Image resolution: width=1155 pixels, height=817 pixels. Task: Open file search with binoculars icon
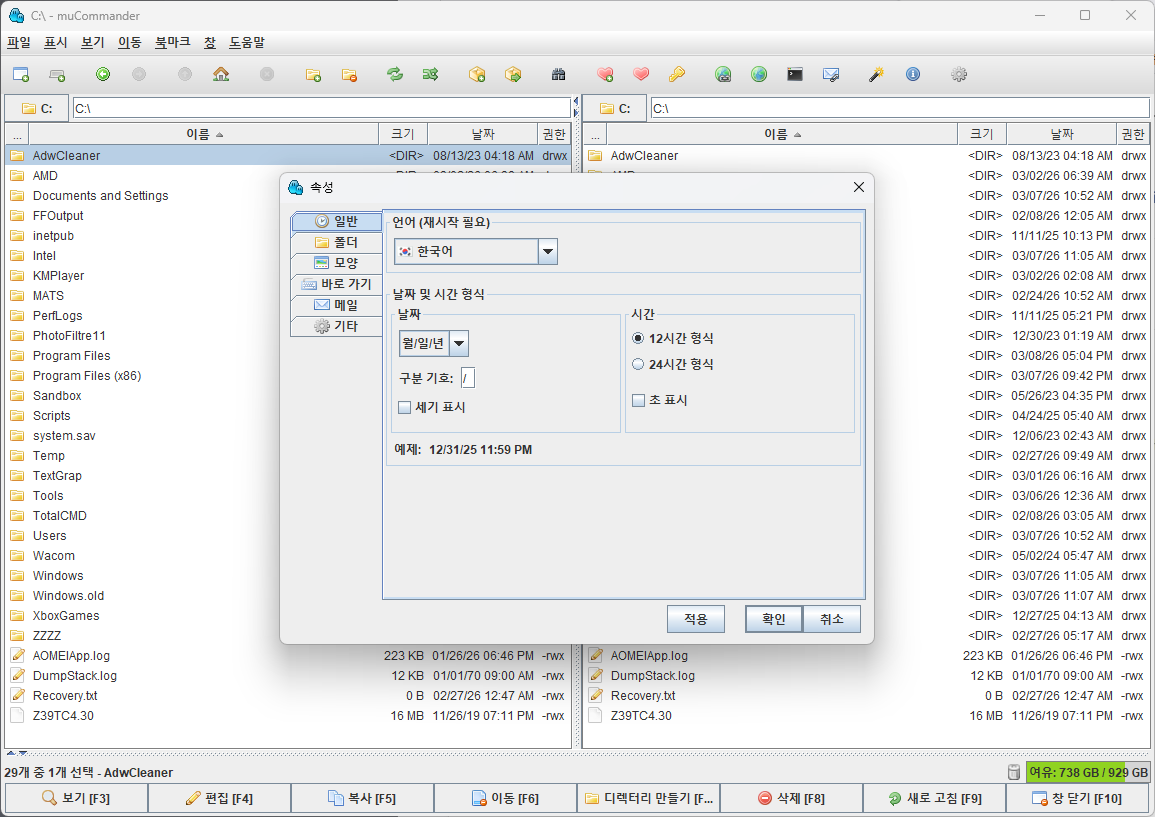[x=558, y=74]
